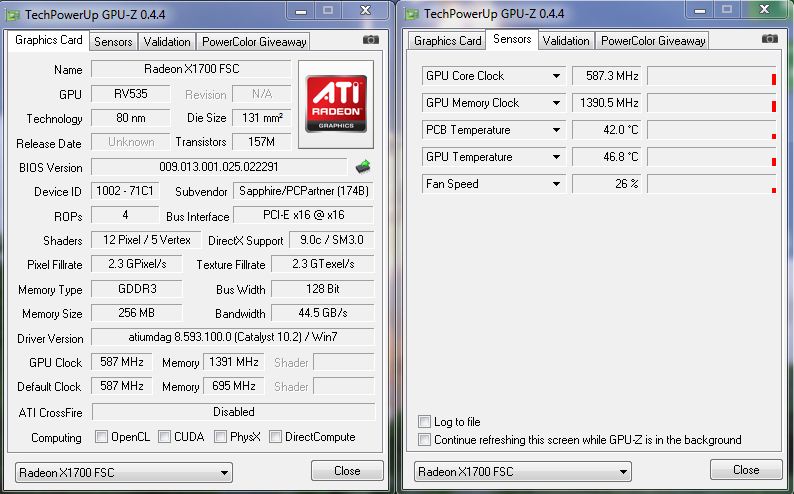Viewport: 794px width, 494px height.
Task: Click the PCB Temperature history graph
Action: pyautogui.click(x=711, y=130)
